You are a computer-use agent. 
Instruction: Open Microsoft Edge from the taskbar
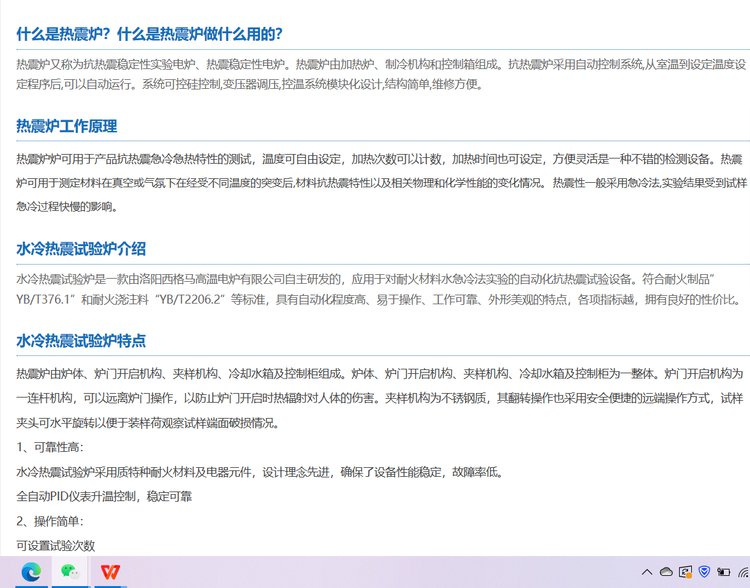(x=32, y=572)
